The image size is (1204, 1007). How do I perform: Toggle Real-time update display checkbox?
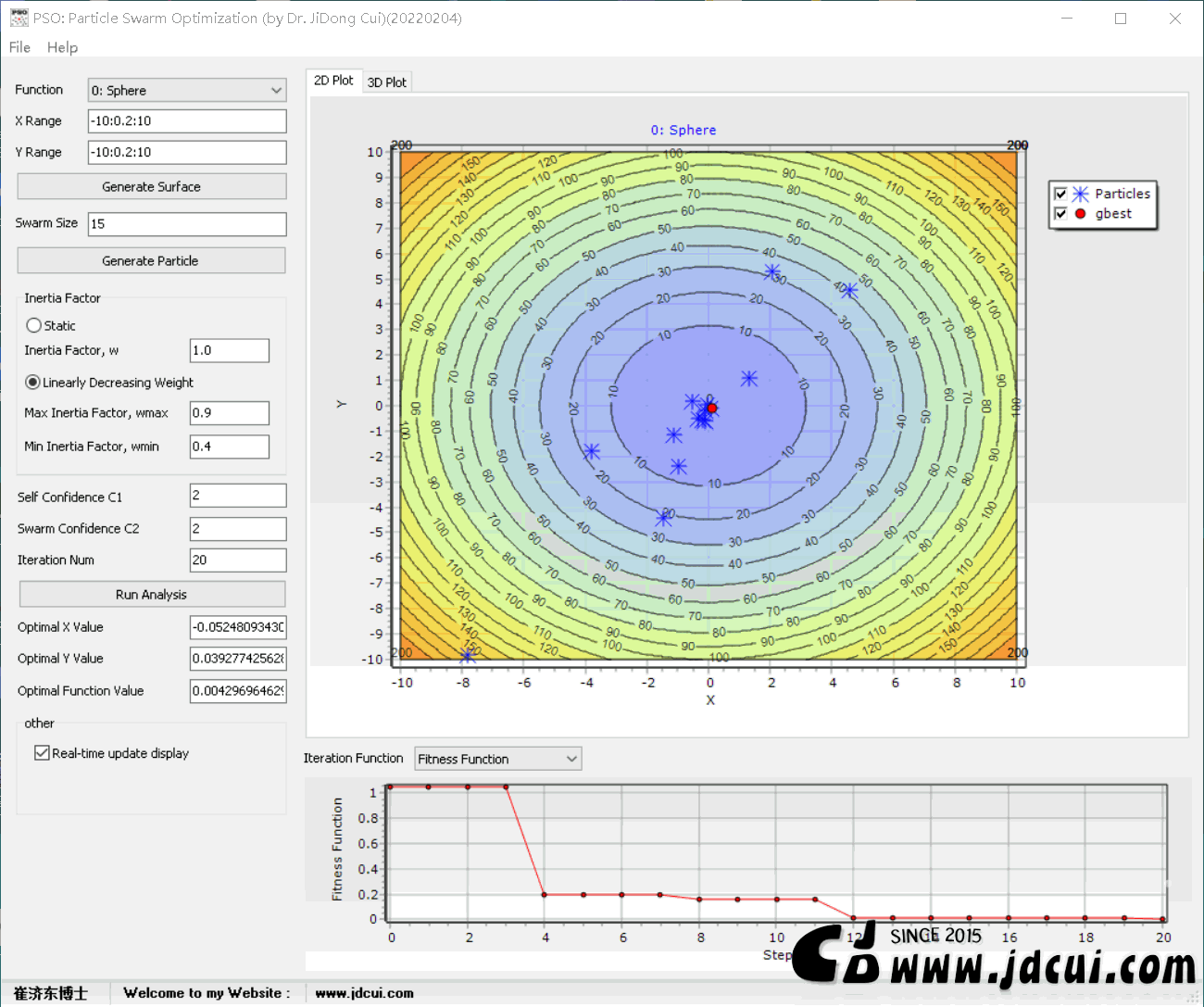42,753
